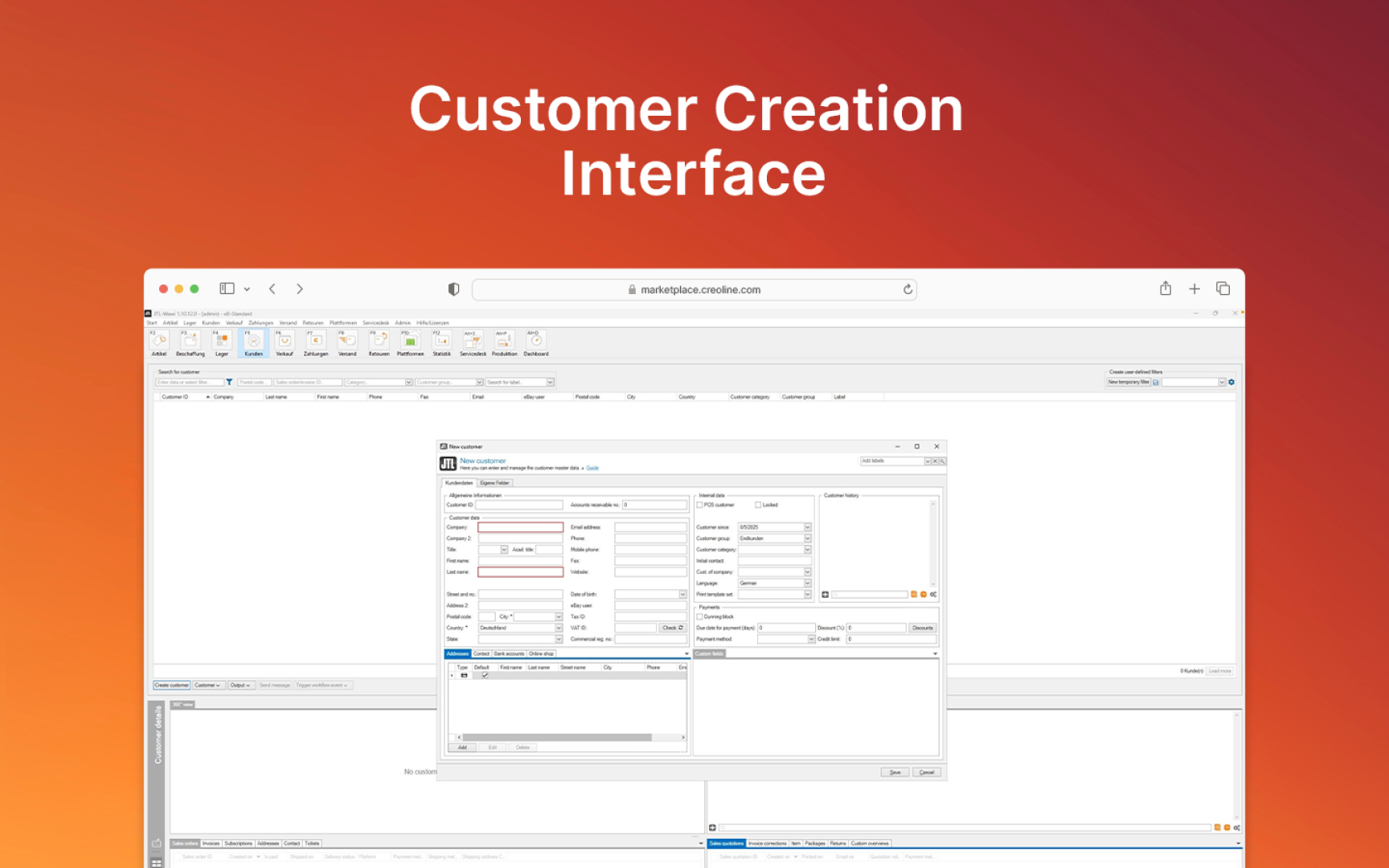Reload the marketplace.creoline.com page

[x=908, y=289]
